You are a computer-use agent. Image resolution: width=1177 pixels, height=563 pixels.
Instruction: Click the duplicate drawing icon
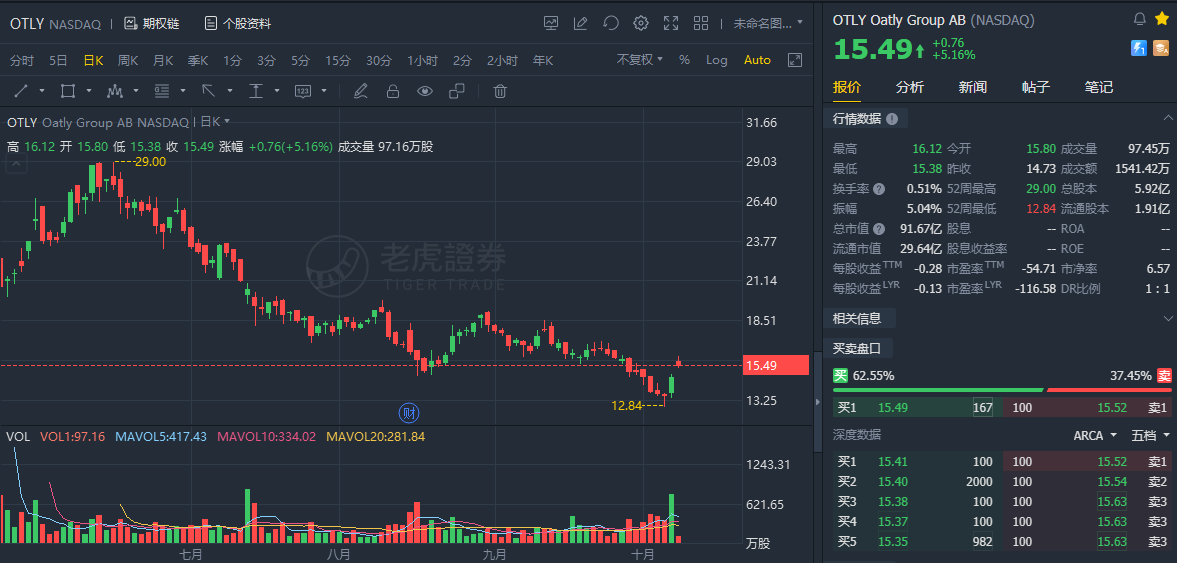tap(456, 91)
